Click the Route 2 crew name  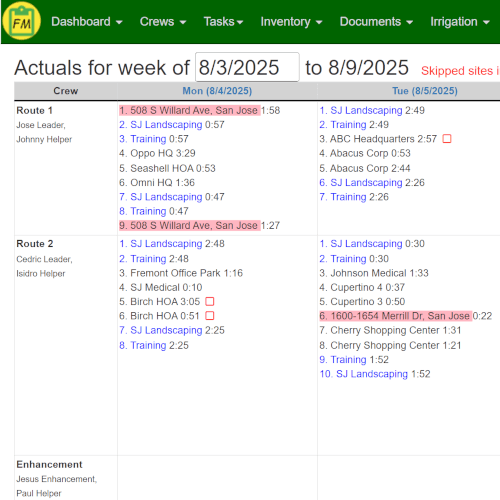(x=35, y=244)
